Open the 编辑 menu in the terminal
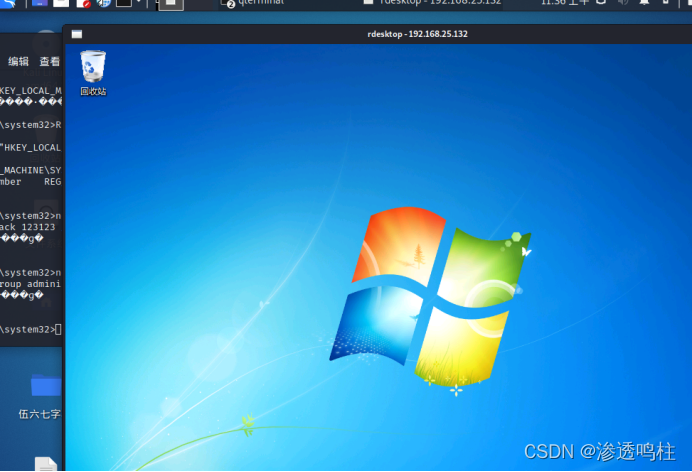This screenshot has width=692, height=472. pos(18,61)
